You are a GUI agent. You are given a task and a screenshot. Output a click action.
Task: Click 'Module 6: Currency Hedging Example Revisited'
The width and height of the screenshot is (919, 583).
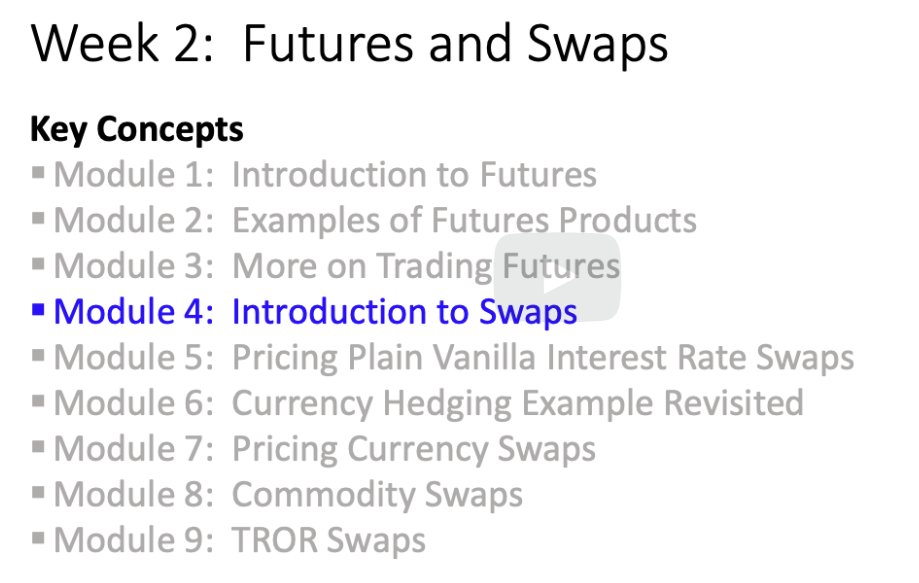428,403
